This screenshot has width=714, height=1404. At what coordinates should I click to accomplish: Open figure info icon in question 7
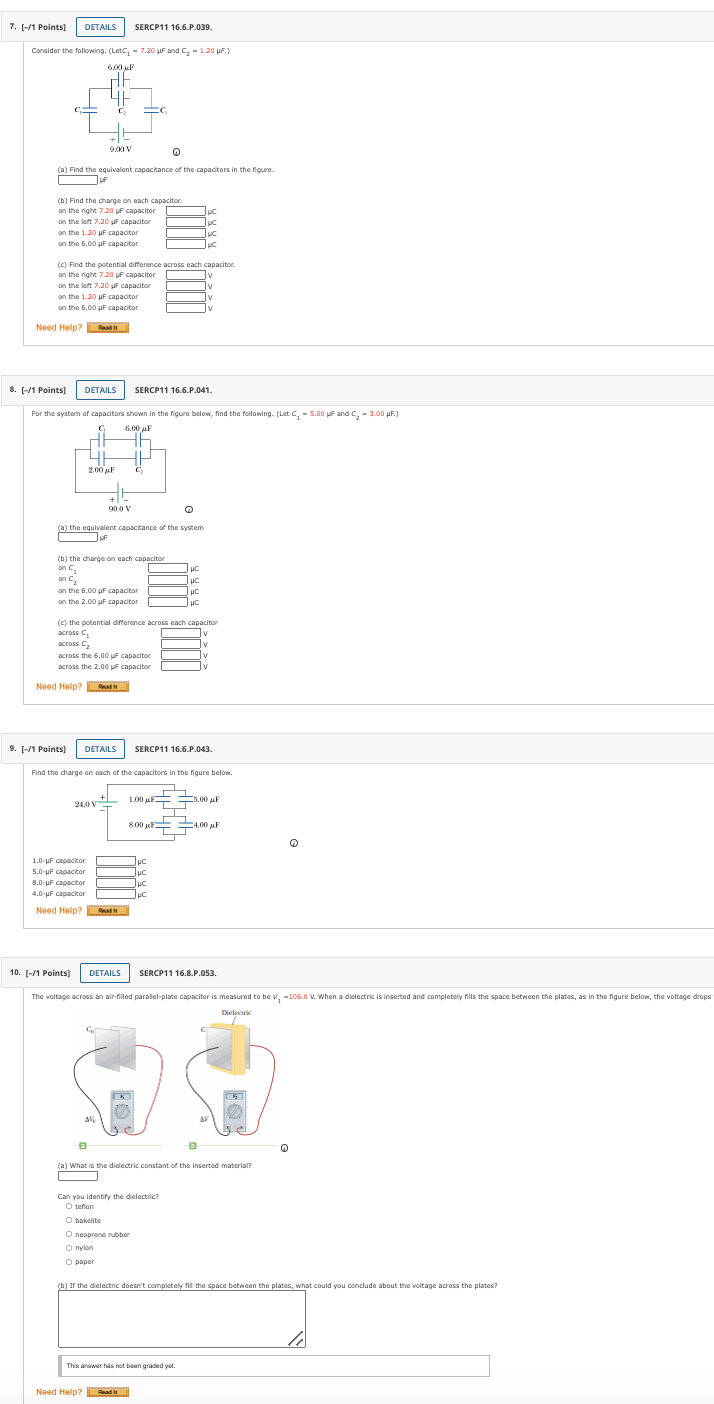(177, 152)
